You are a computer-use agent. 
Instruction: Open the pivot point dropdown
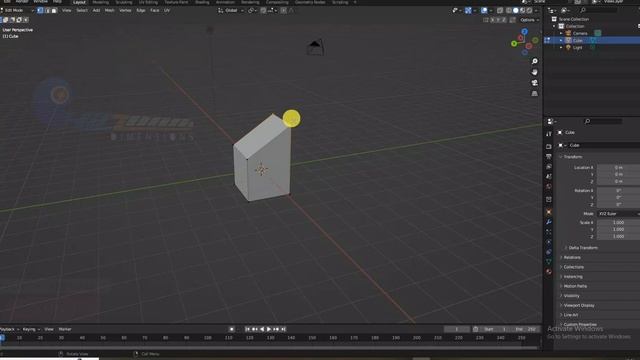pos(252,10)
